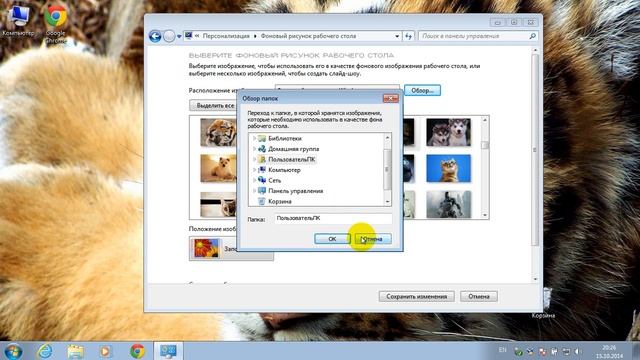The height and width of the screenshot is (360, 640).
Task: Expand the Компьютер tree node
Action: click(254, 170)
